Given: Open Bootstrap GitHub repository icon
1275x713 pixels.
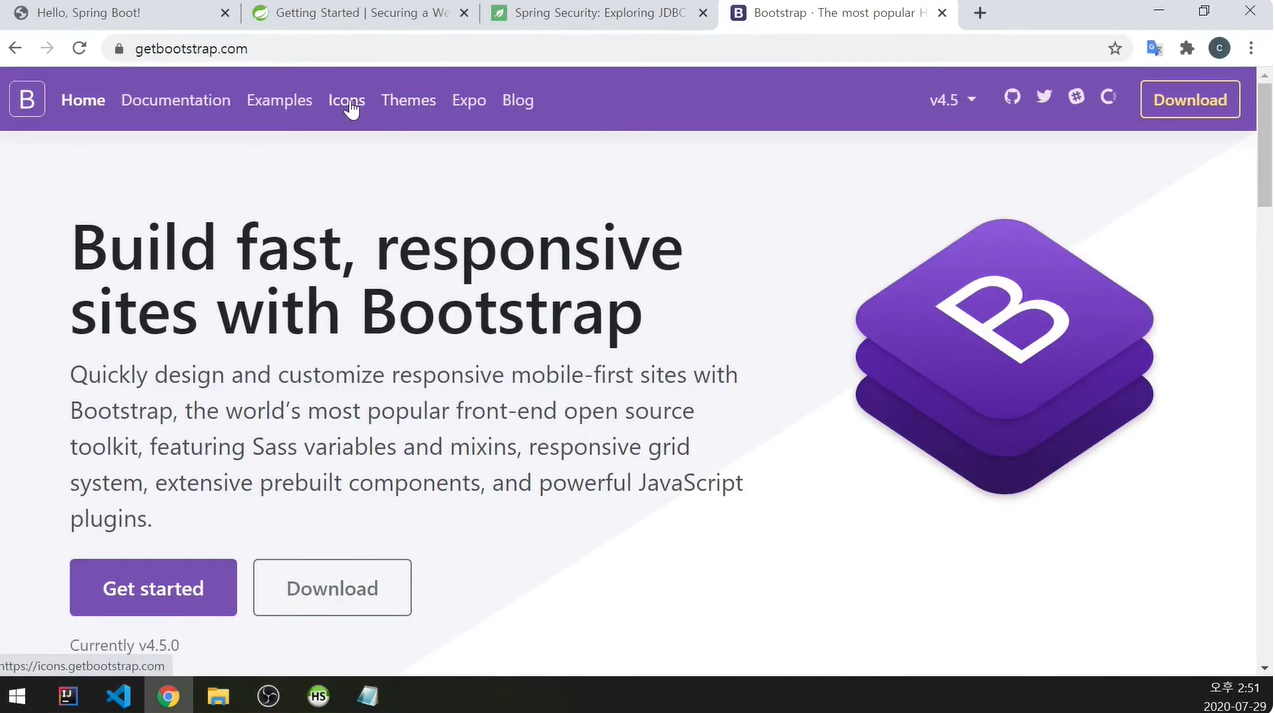Looking at the screenshot, I should pyautogui.click(x=1012, y=97).
